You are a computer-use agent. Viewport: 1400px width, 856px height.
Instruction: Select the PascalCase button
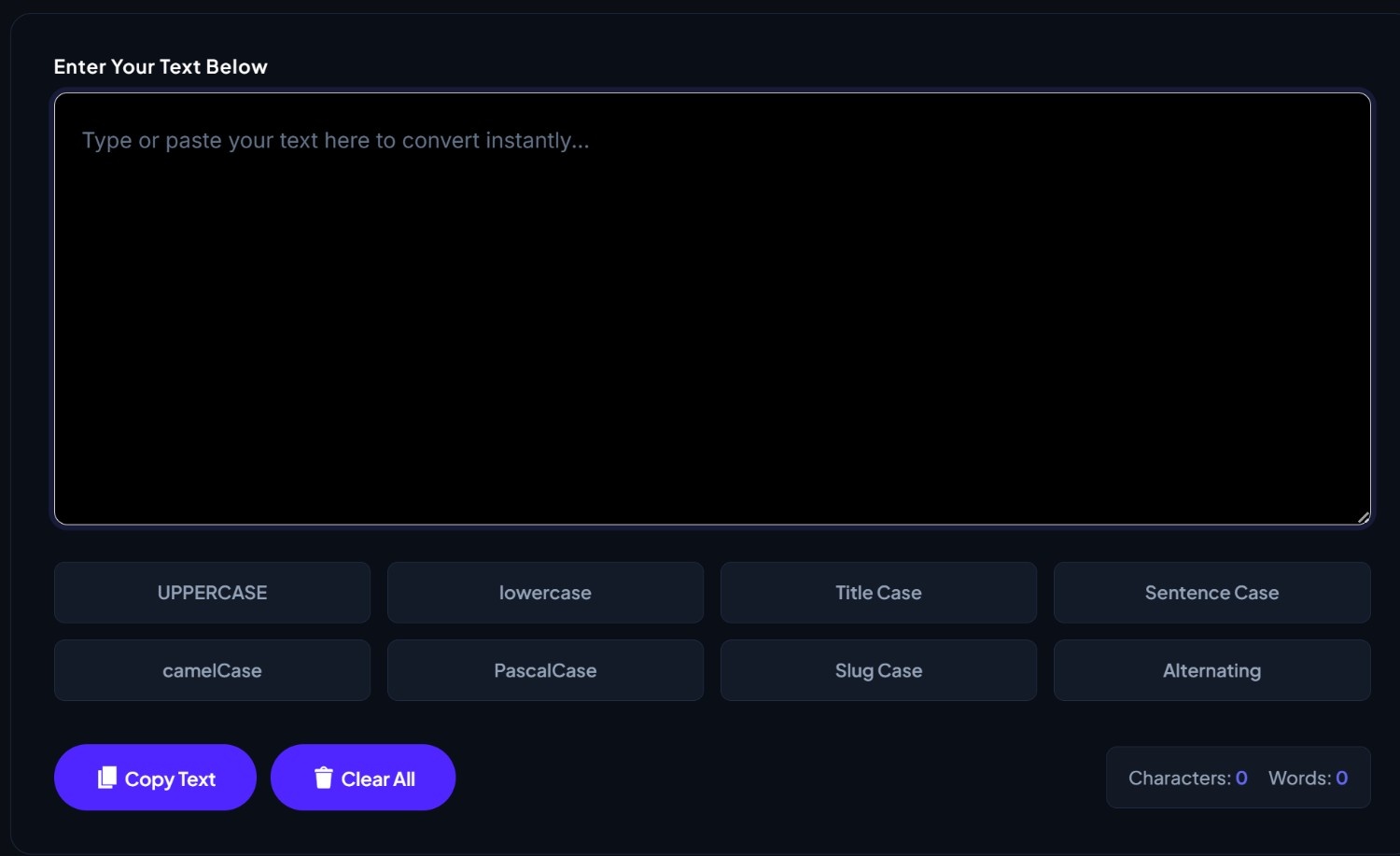pos(545,670)
